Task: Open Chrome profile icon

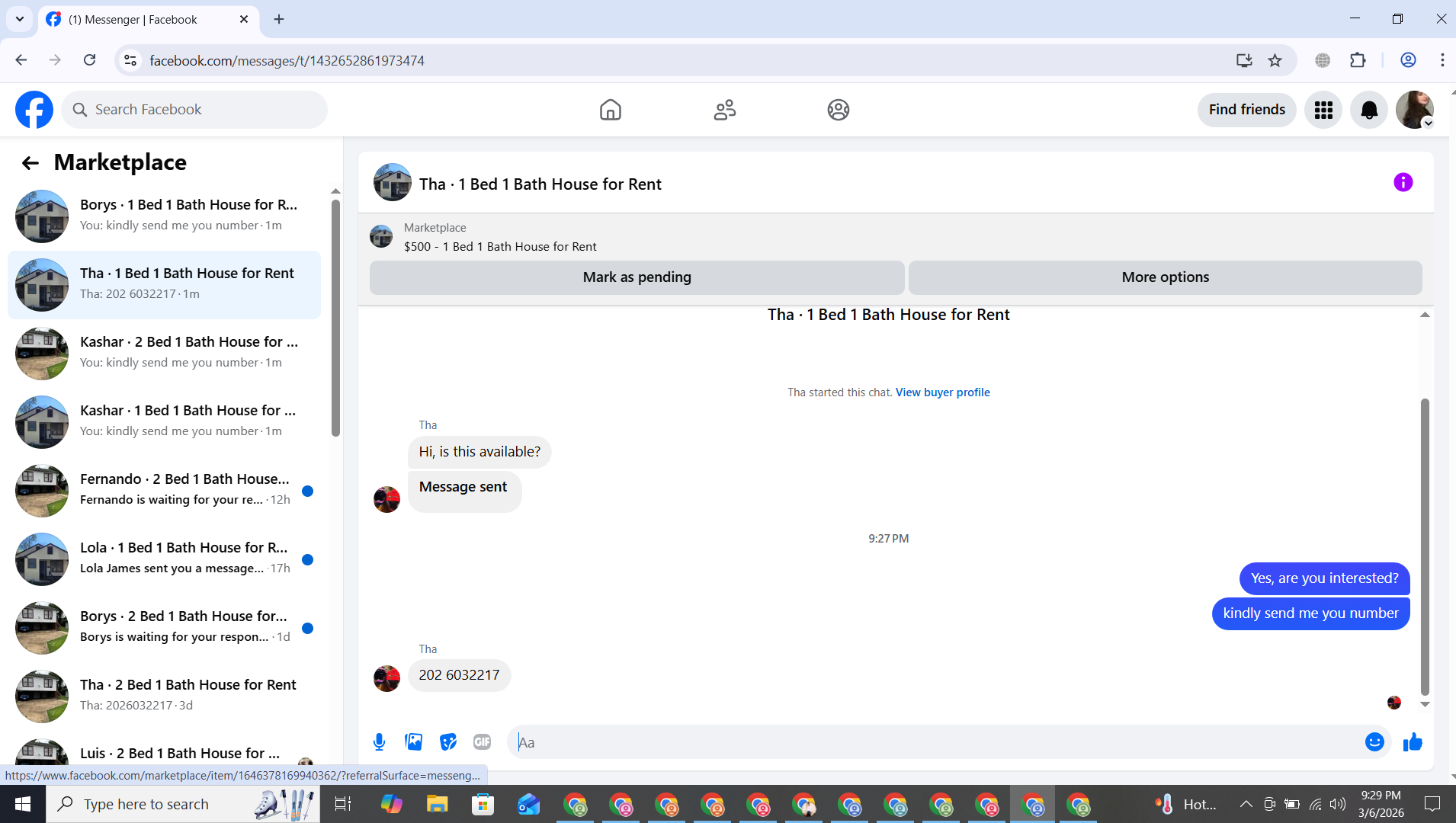Action: click(x=1408, y=60)
